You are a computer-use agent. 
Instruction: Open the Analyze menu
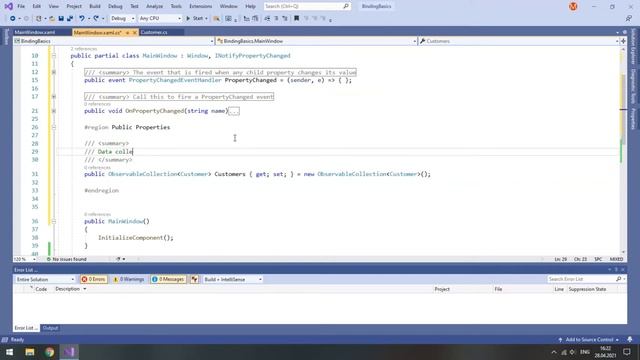point(154,6)
